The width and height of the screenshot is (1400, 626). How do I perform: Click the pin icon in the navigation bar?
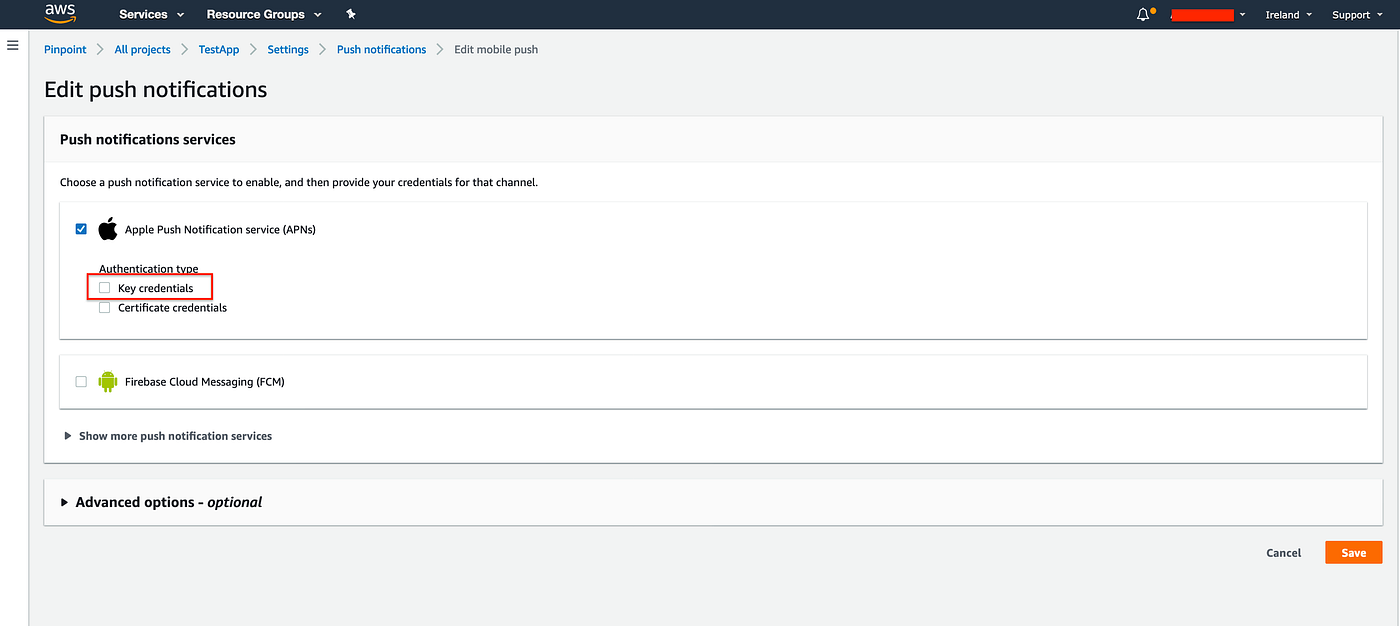coord(350,14)
